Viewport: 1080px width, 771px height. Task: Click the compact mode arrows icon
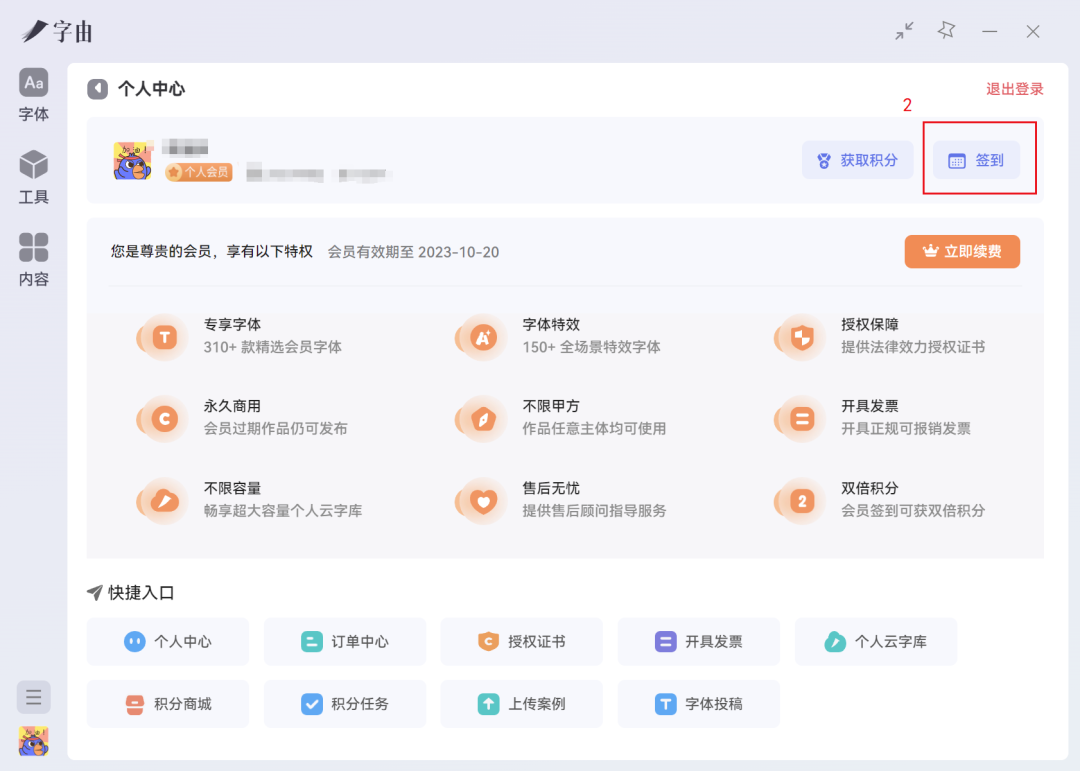904,31
